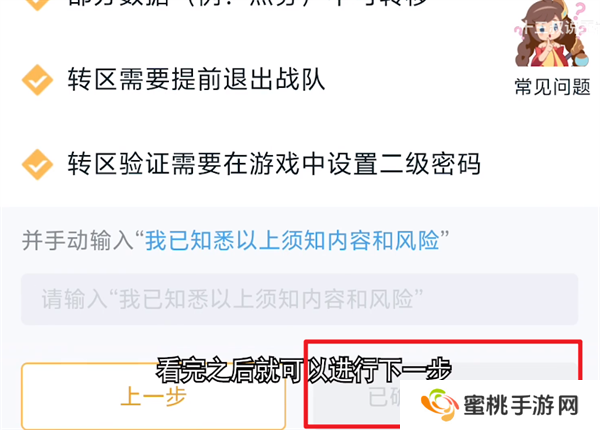This screenshot has height=430, width=600.
Task: Click the 蜜桃手游网 white banner
Action: [x=500, y=405]
